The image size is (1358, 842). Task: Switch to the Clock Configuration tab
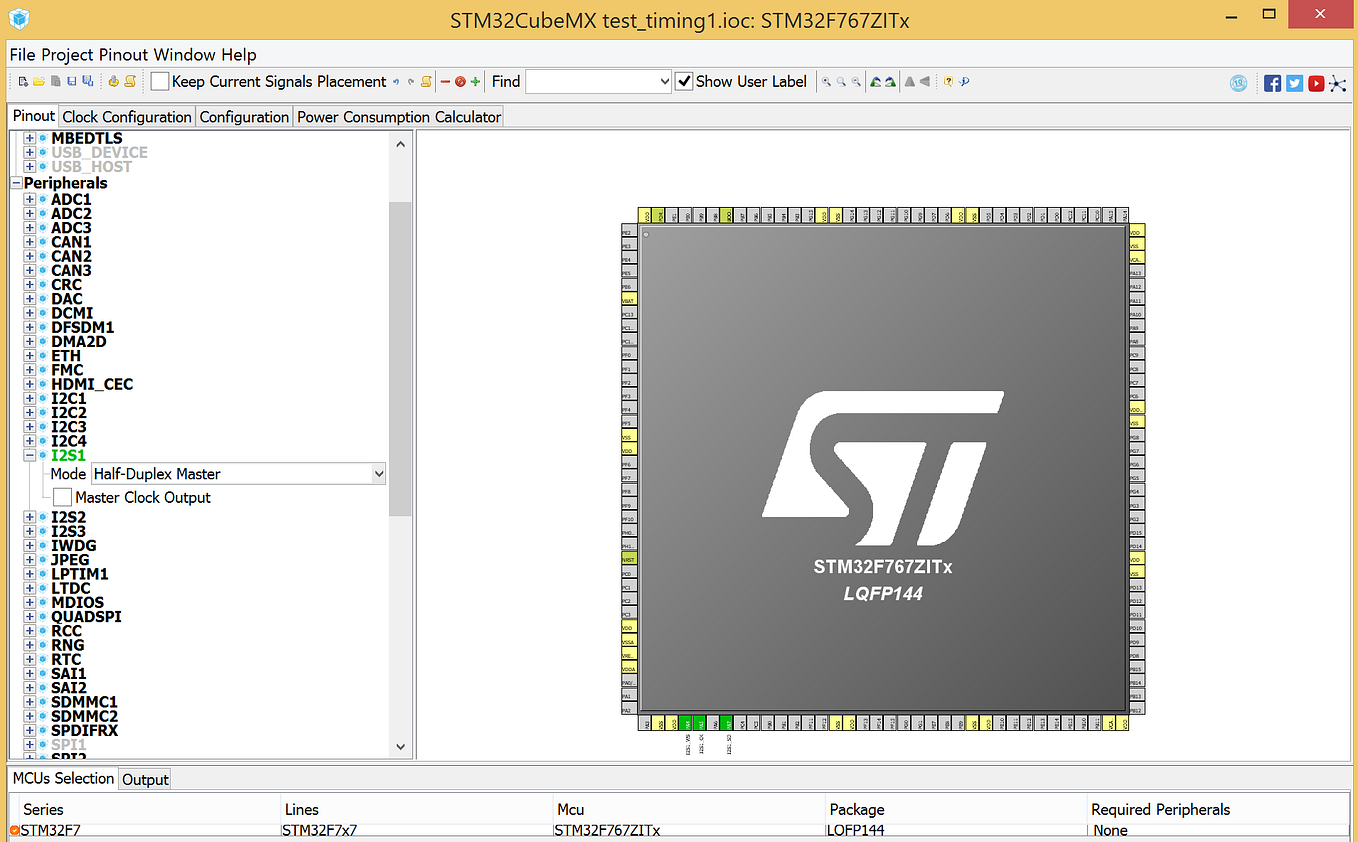tap(126, 116)
